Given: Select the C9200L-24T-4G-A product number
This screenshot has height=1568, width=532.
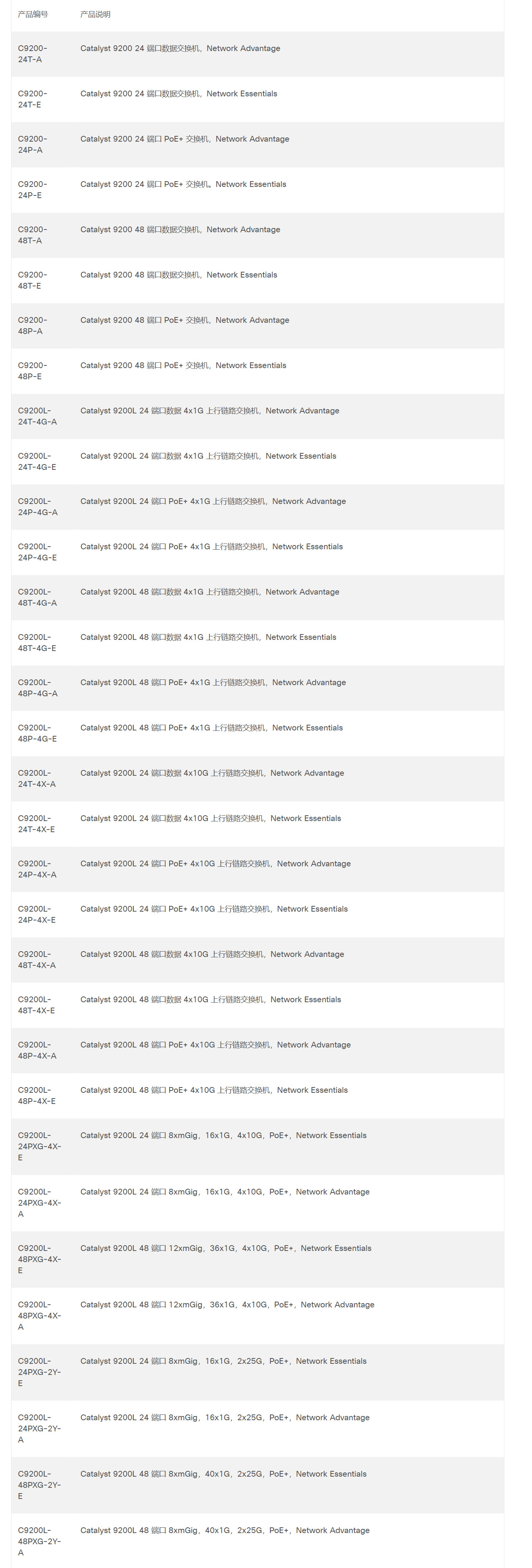Looking at the screenshot, I should (37, 416).
